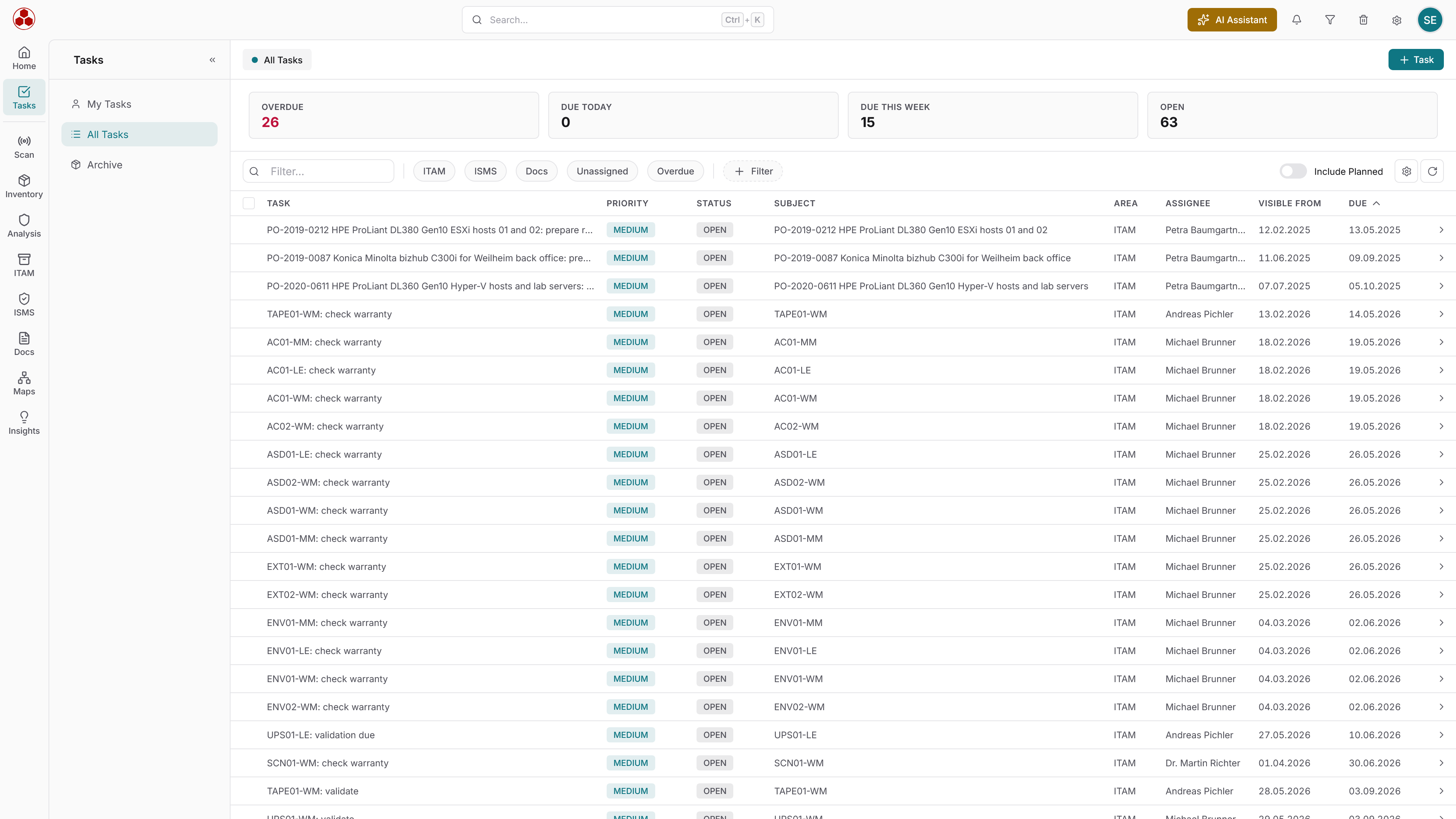Toggle the Overdue filter chip
The height and width of the screenshot is (819, 1456).
[x=675, y=171]
